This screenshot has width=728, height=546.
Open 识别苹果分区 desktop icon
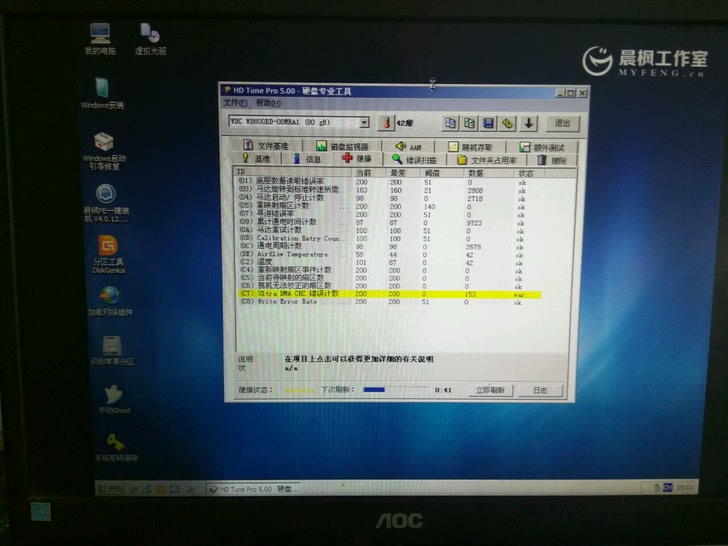[112, 351]
